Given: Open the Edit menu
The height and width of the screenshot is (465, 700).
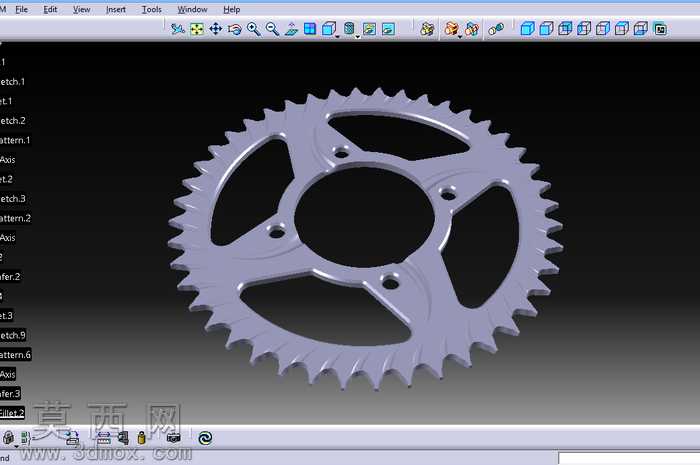Looking at the screenshot, I should tap(50, 9).
